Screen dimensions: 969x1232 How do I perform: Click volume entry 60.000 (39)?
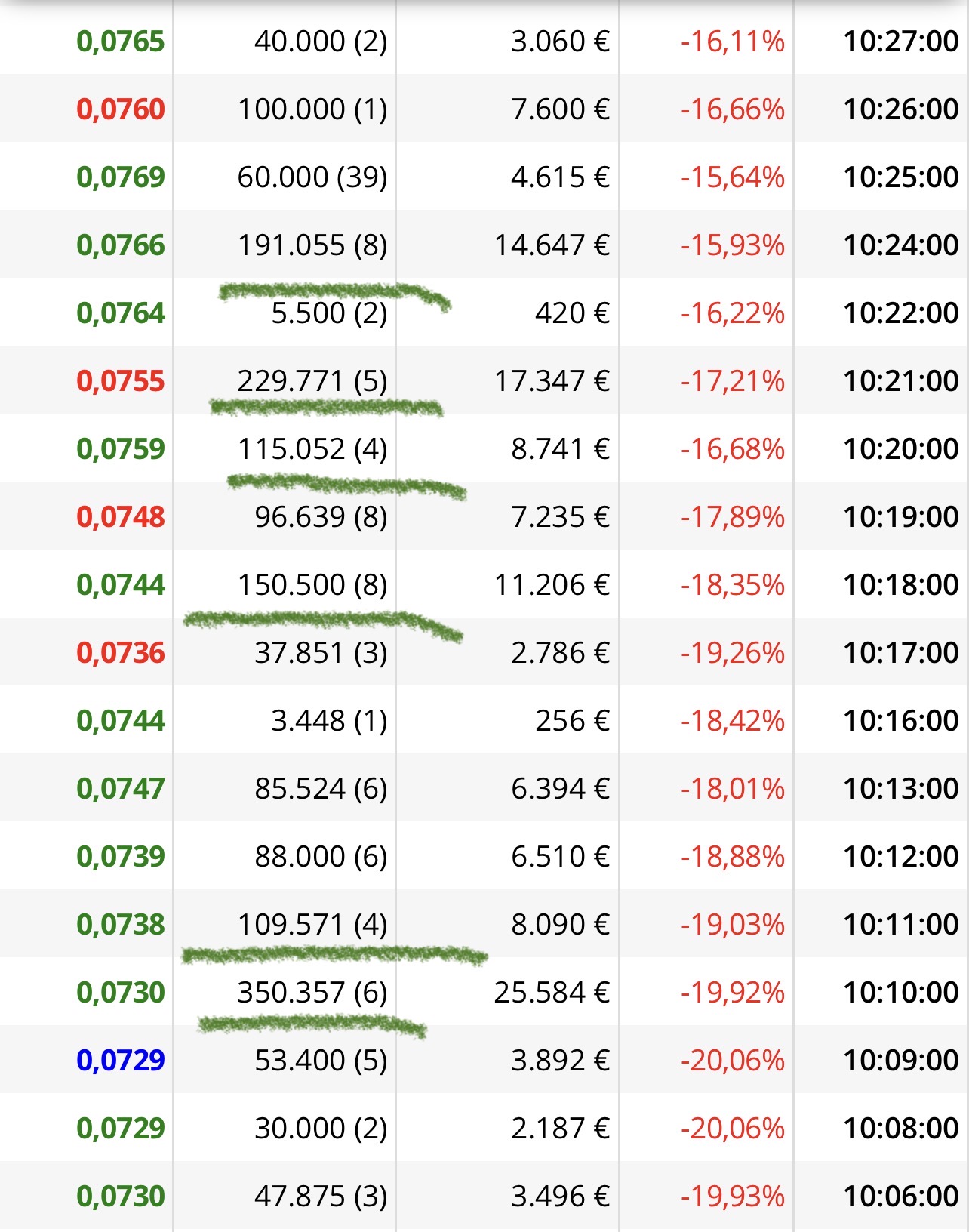312,177
